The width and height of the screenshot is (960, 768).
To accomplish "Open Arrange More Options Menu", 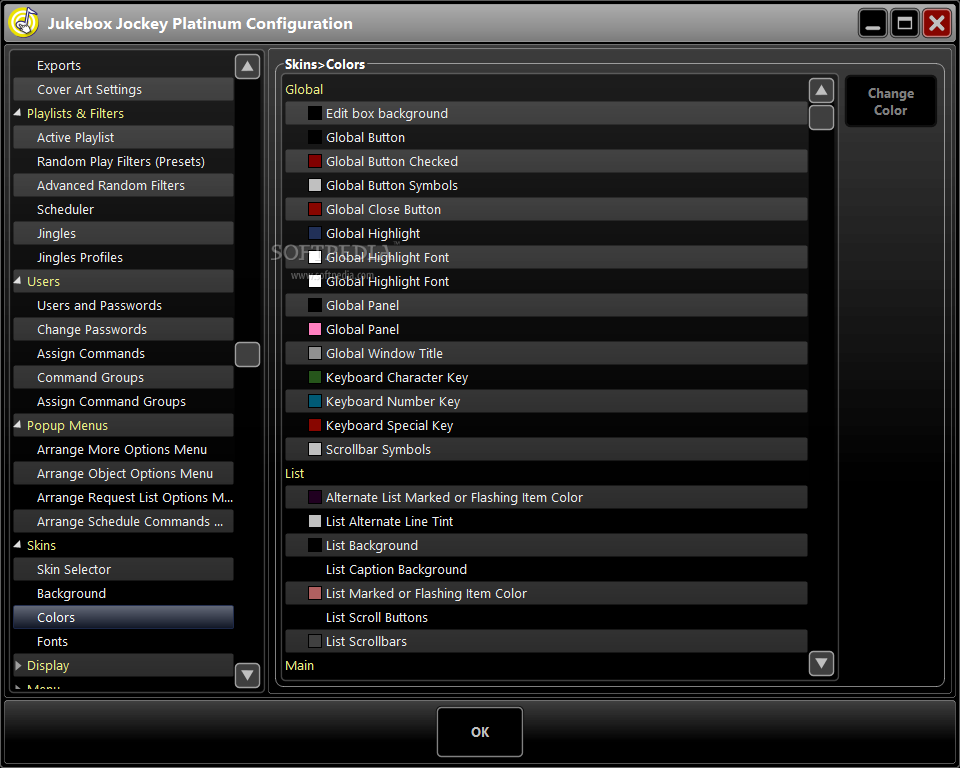I will [x=123, y=450].
